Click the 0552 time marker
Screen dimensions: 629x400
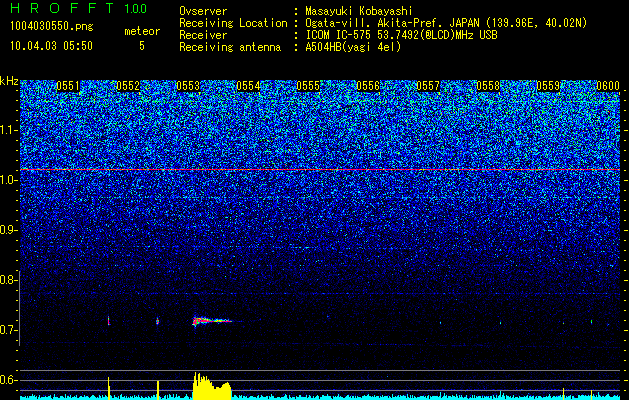(128, 86)
